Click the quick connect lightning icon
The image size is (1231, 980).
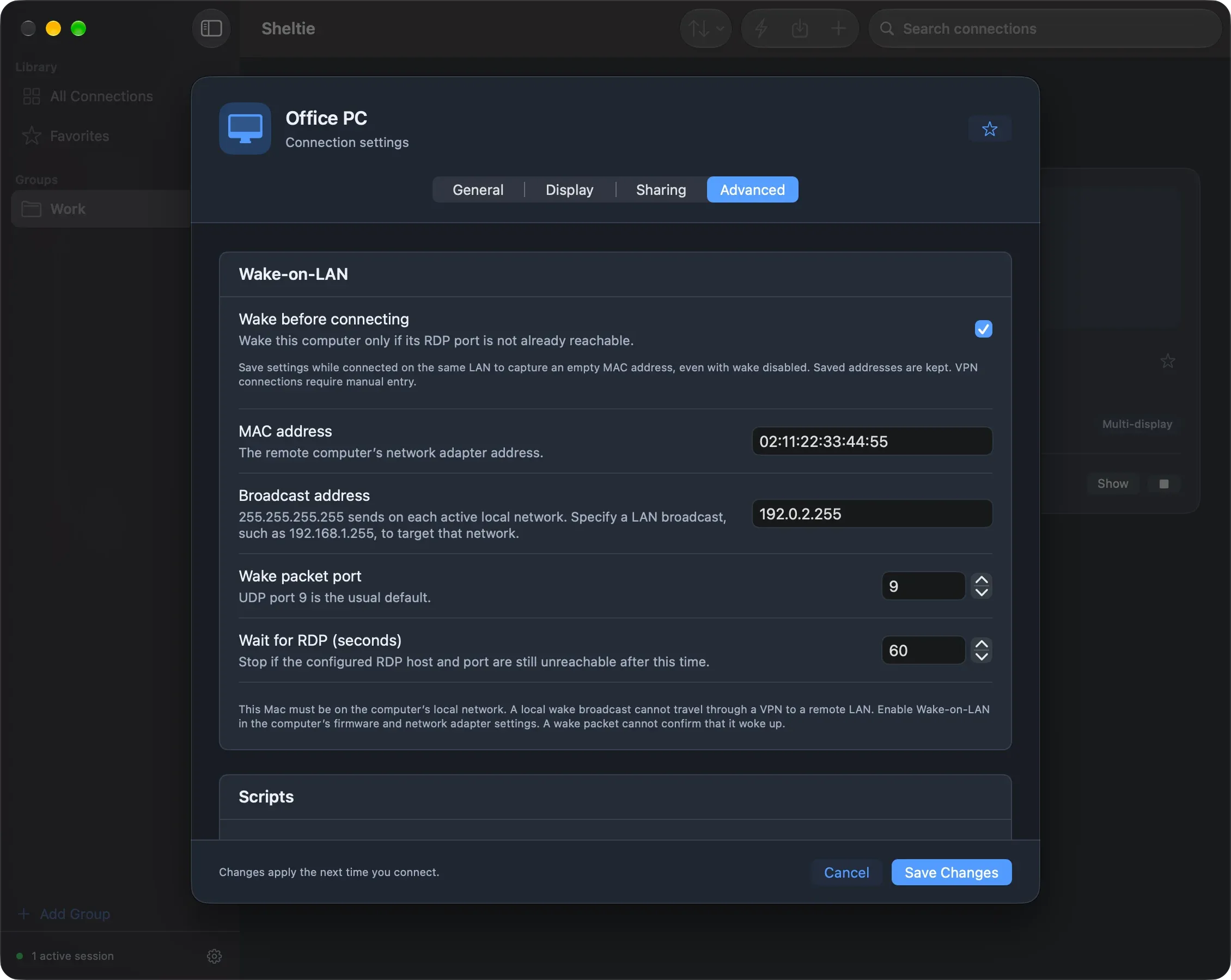click(x=761, y=28)
